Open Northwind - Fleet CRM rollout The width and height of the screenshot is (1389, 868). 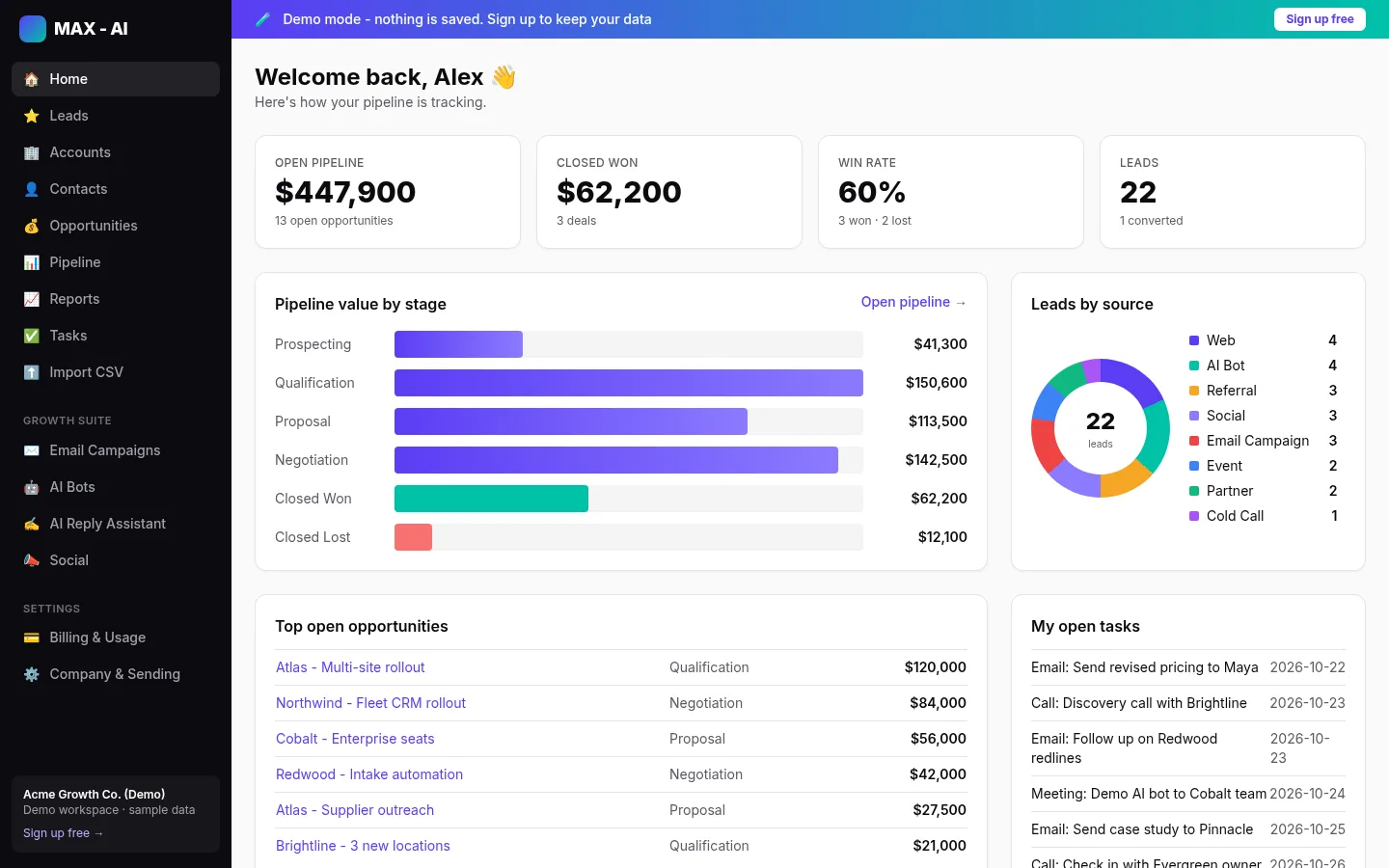(x=370, y=703)
